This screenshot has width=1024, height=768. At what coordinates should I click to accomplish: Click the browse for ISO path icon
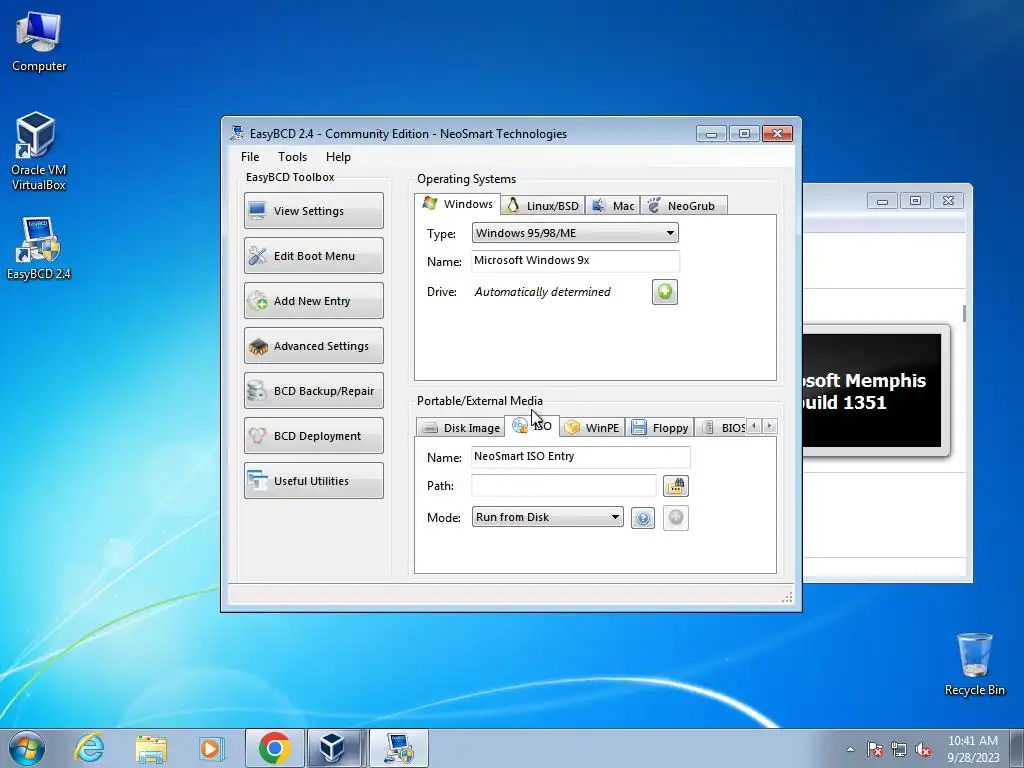tap(676, 486)
